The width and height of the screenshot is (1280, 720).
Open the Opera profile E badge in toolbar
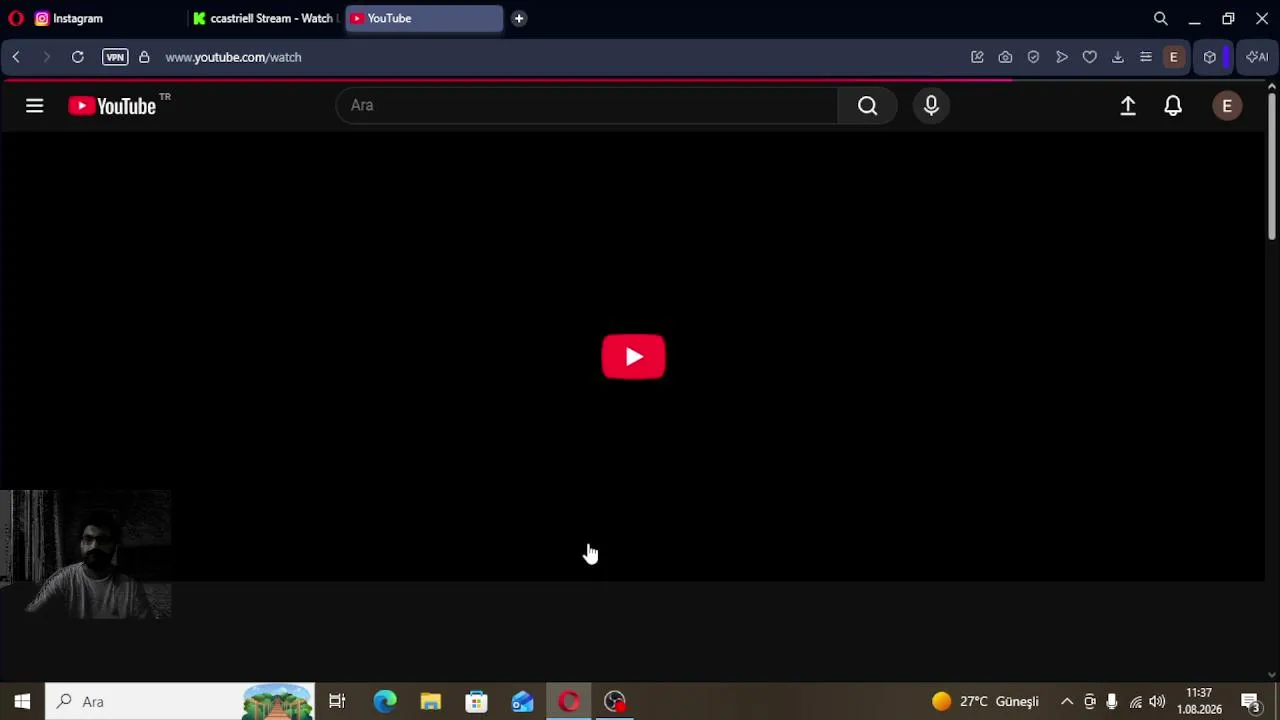tap(1174, 57)
